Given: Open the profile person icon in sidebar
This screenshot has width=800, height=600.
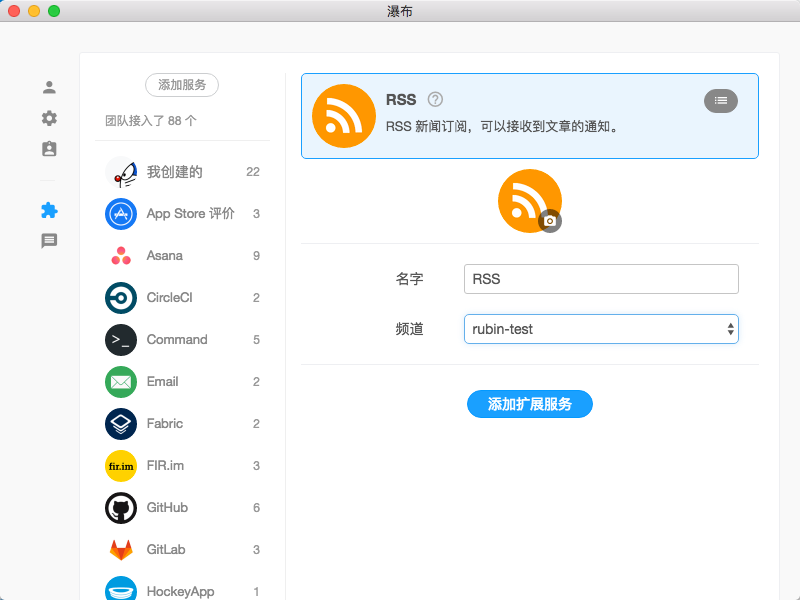Looking at the screenshot, I should 49,87.
